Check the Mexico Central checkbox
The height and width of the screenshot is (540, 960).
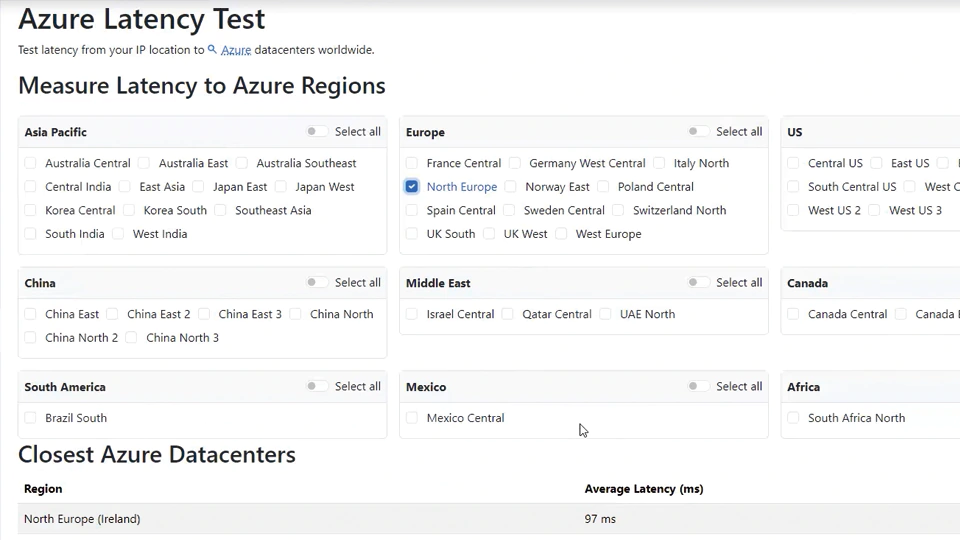pyautogui.click(x=411, y=418)
